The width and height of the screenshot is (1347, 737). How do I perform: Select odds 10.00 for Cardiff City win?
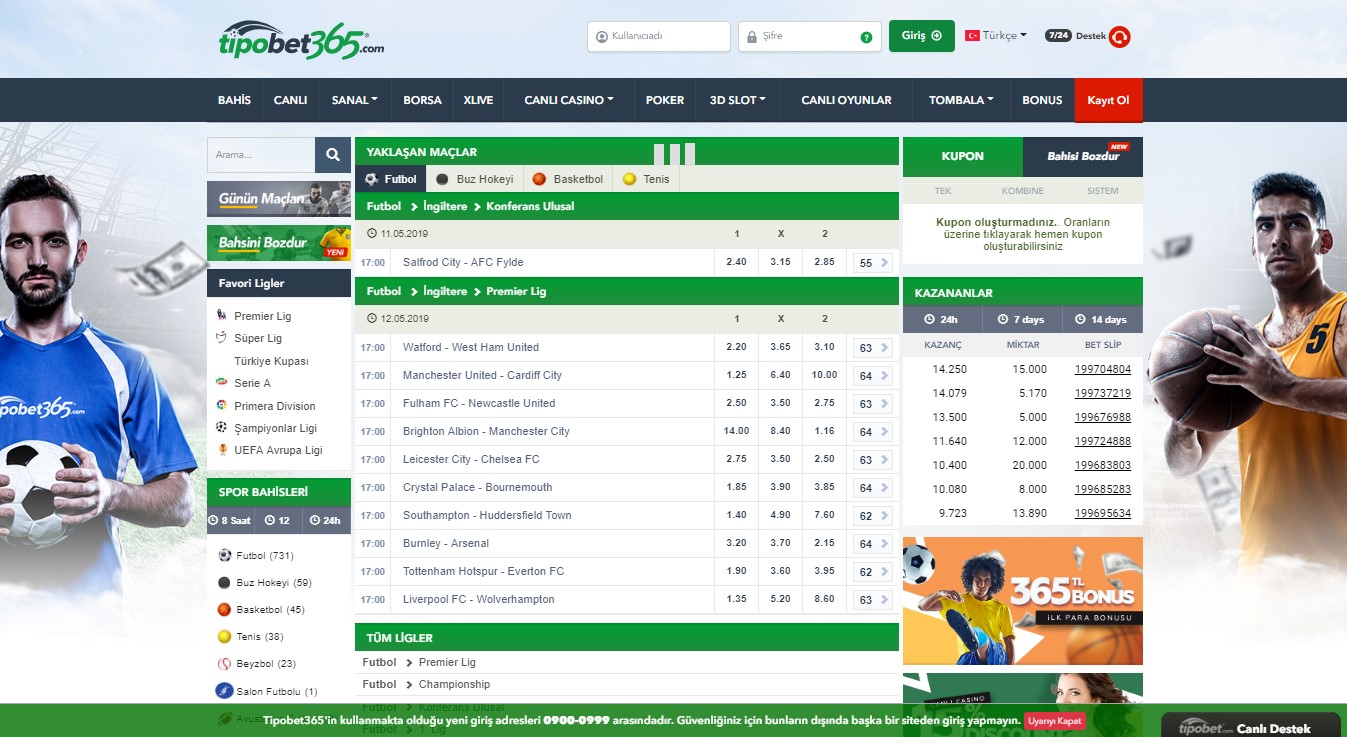click(824, 375)
